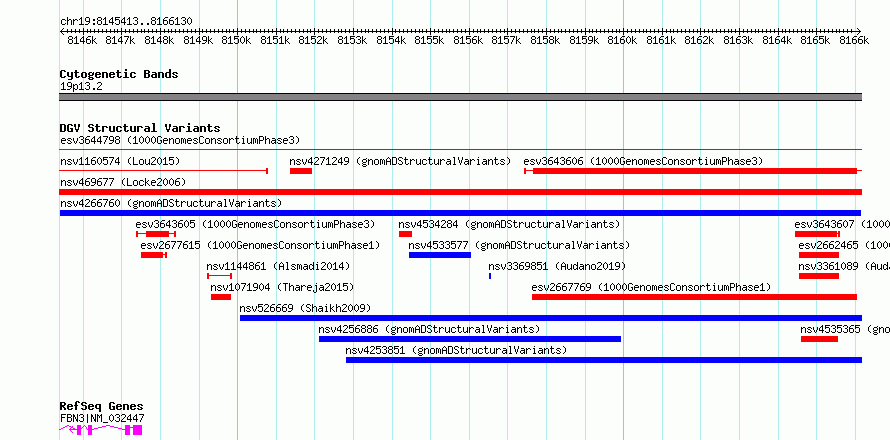Open variant nsv4253851 label
The height and width of the screenshot is (440, 890).
tap(456, 350)
